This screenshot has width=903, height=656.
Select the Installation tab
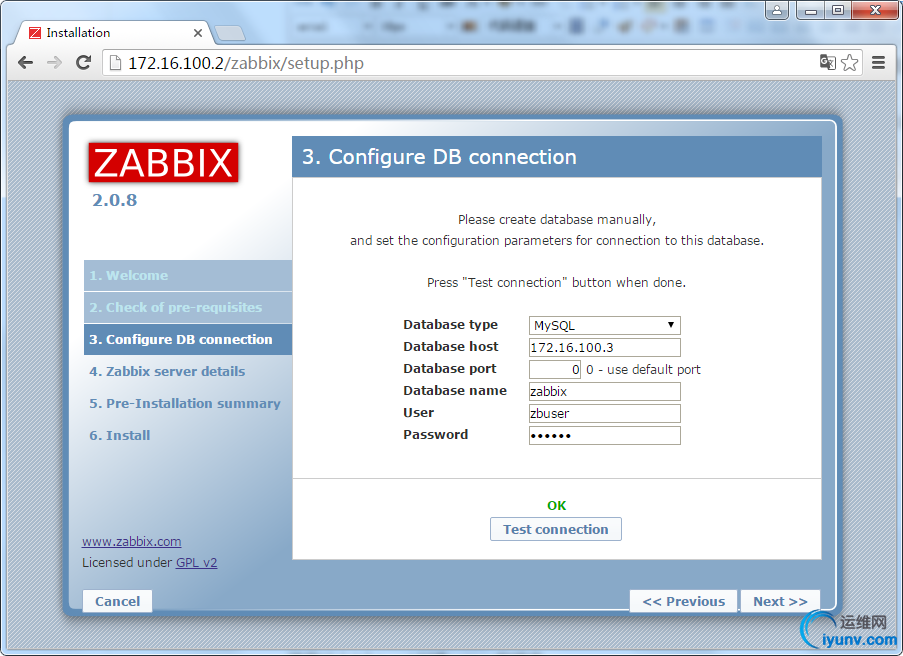pyautogui.click(x=112, y=33)
